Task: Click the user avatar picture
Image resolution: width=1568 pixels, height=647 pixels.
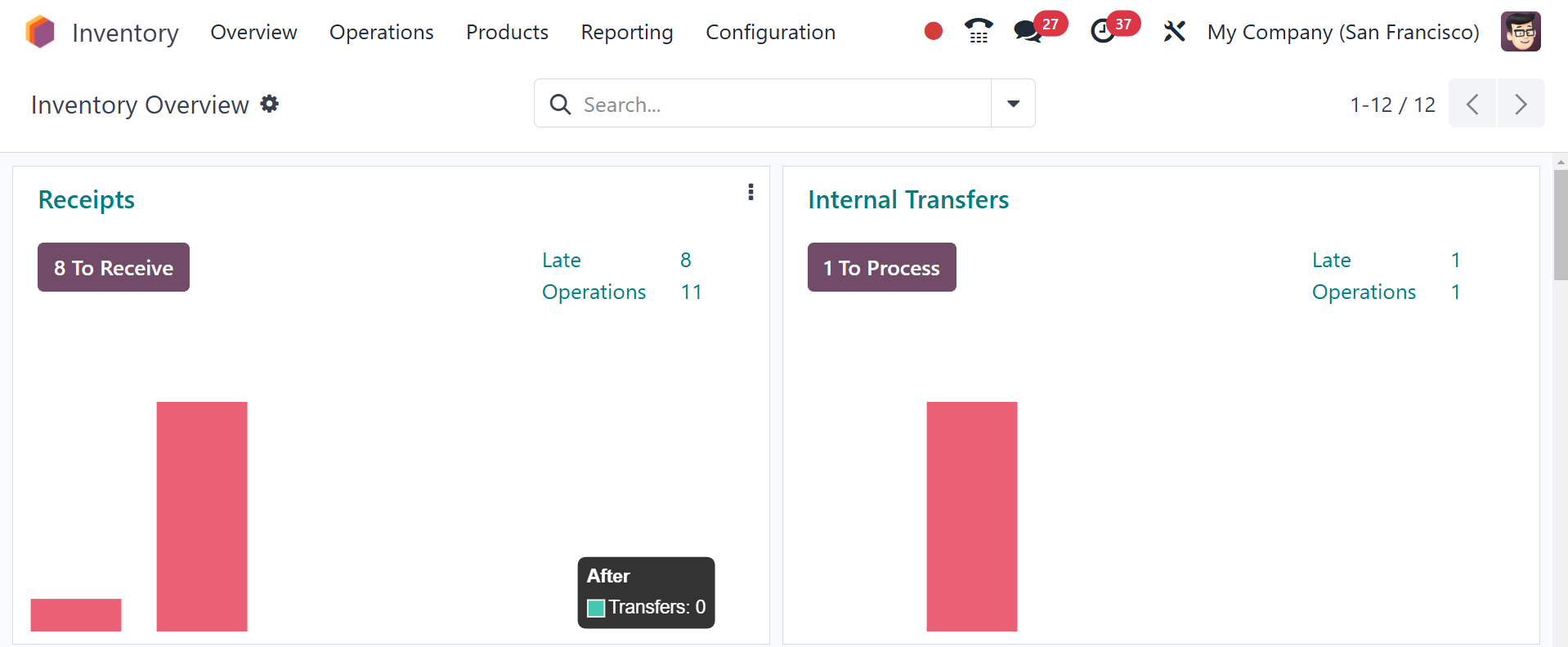Action: pos(1520,32)
